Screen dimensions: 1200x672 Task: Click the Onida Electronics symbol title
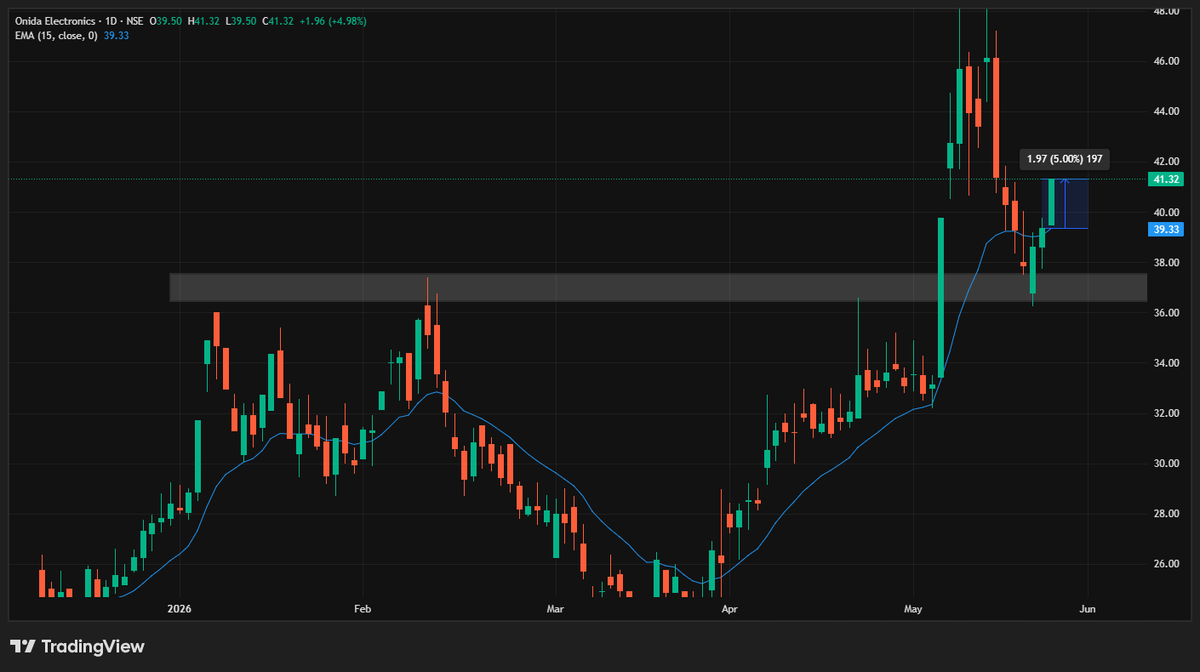coord(57,20)
